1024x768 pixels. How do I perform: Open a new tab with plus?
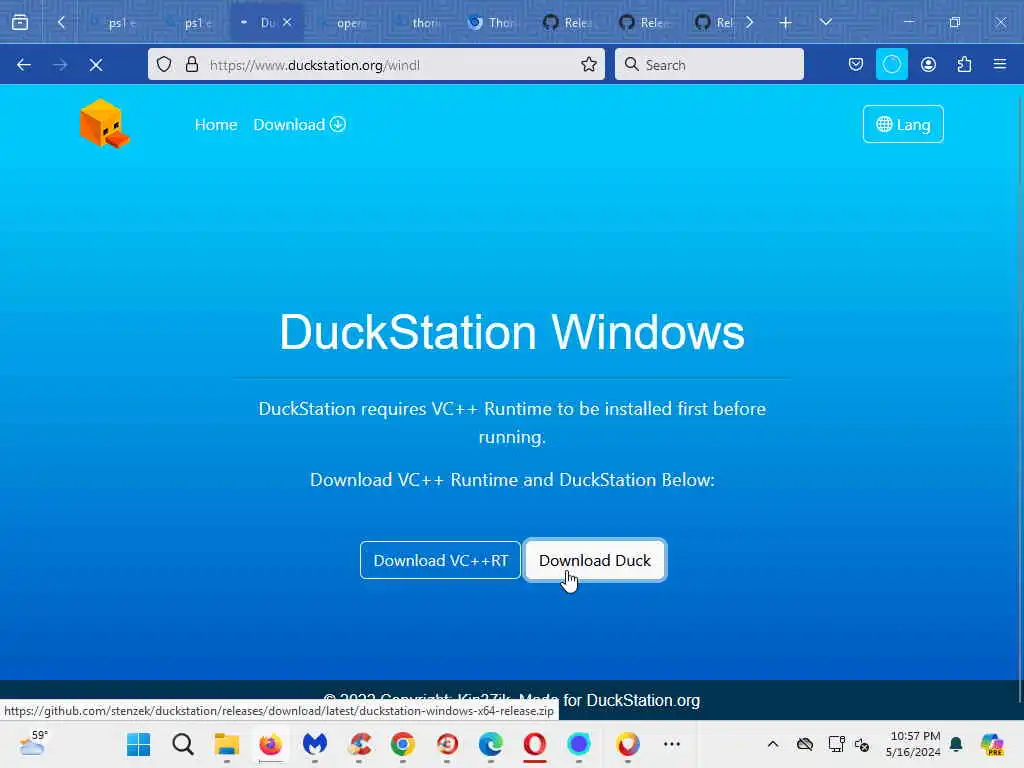[785, 23]
